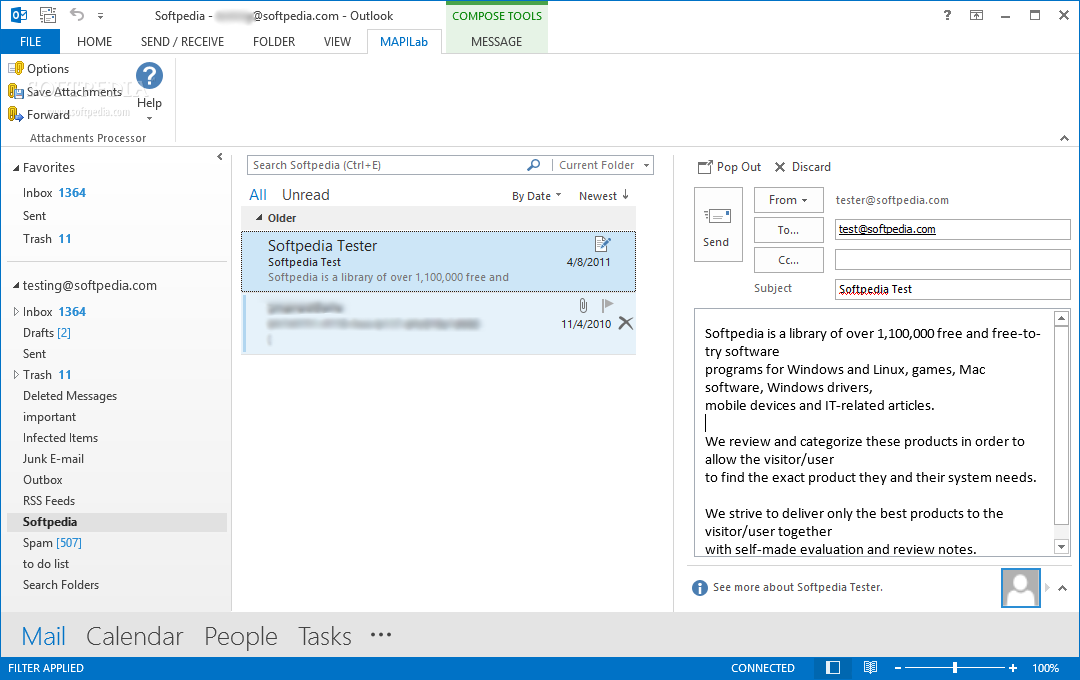Collapse the ribbon with the arrow
The width and height of the screenshot is (1080, 680).
click(1064, 138)
